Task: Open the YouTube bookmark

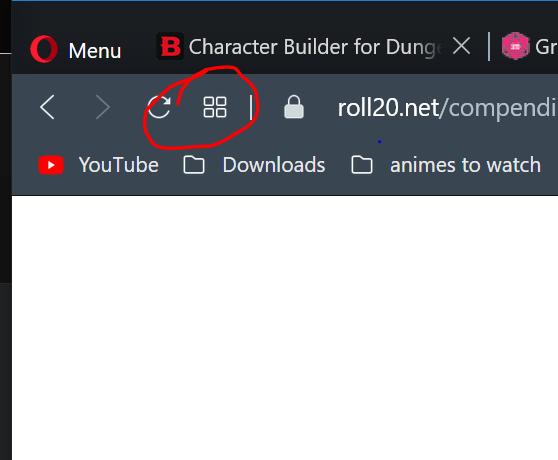Action: [x=99, y=165]
